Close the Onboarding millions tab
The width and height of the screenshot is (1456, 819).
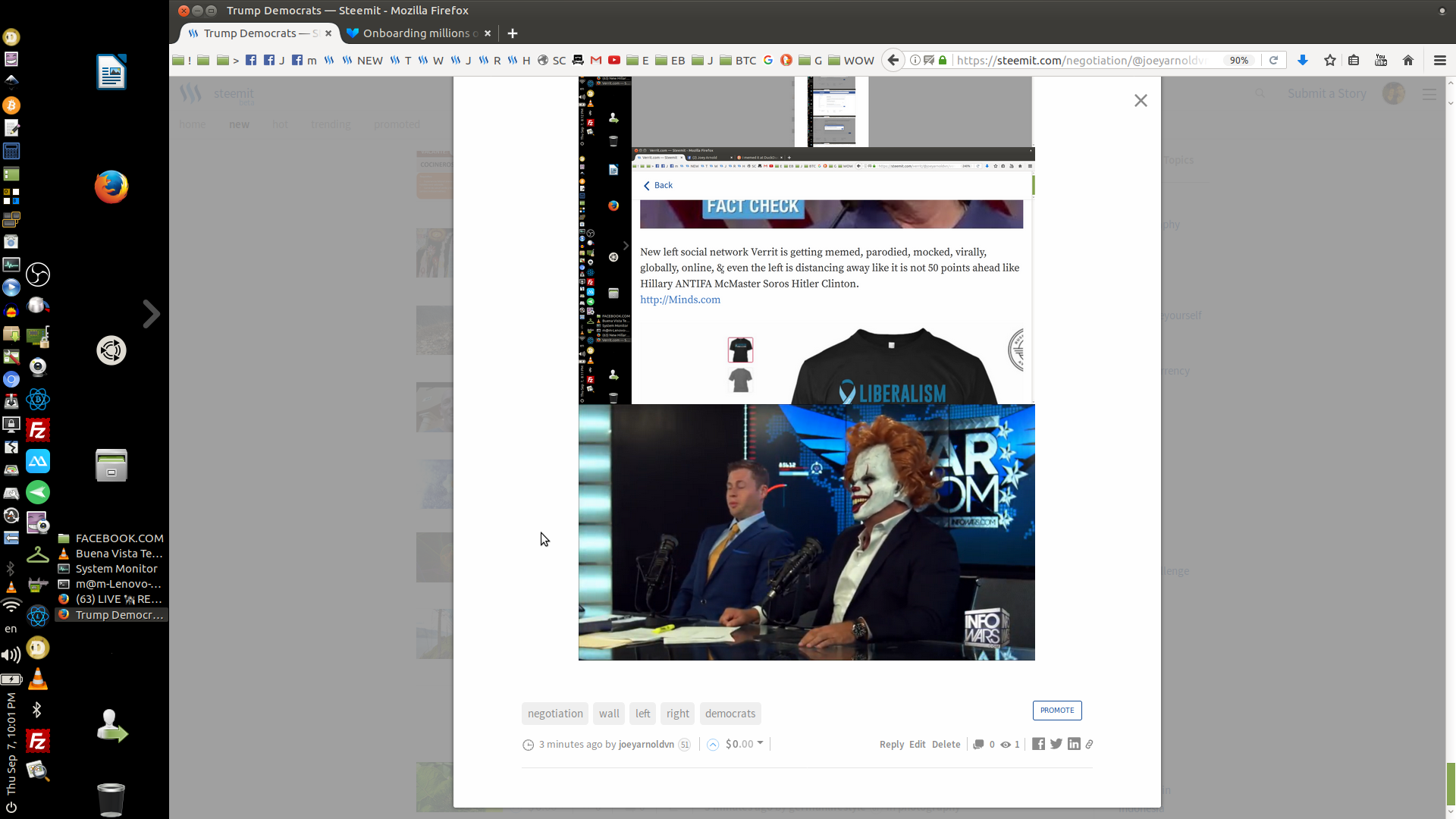point(488,33)
